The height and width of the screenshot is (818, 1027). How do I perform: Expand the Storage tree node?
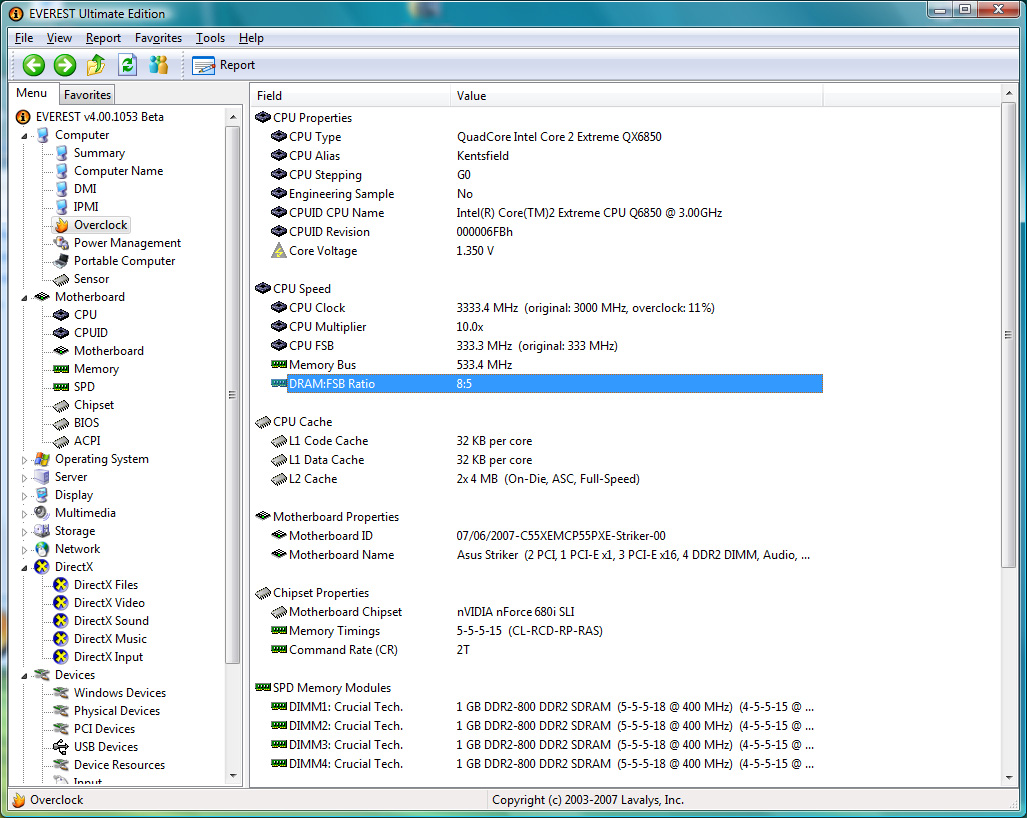(24, 532)
